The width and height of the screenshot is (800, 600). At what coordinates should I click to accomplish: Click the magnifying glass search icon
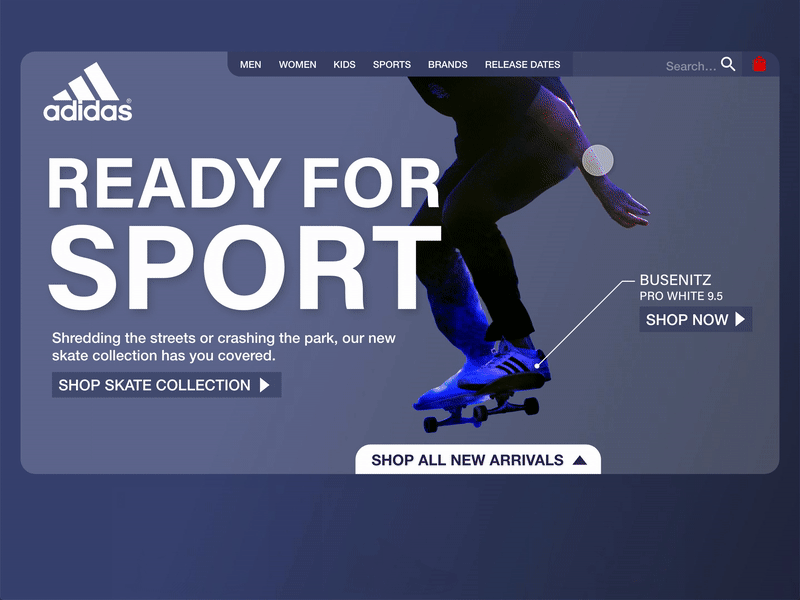(x=728, y=64)
